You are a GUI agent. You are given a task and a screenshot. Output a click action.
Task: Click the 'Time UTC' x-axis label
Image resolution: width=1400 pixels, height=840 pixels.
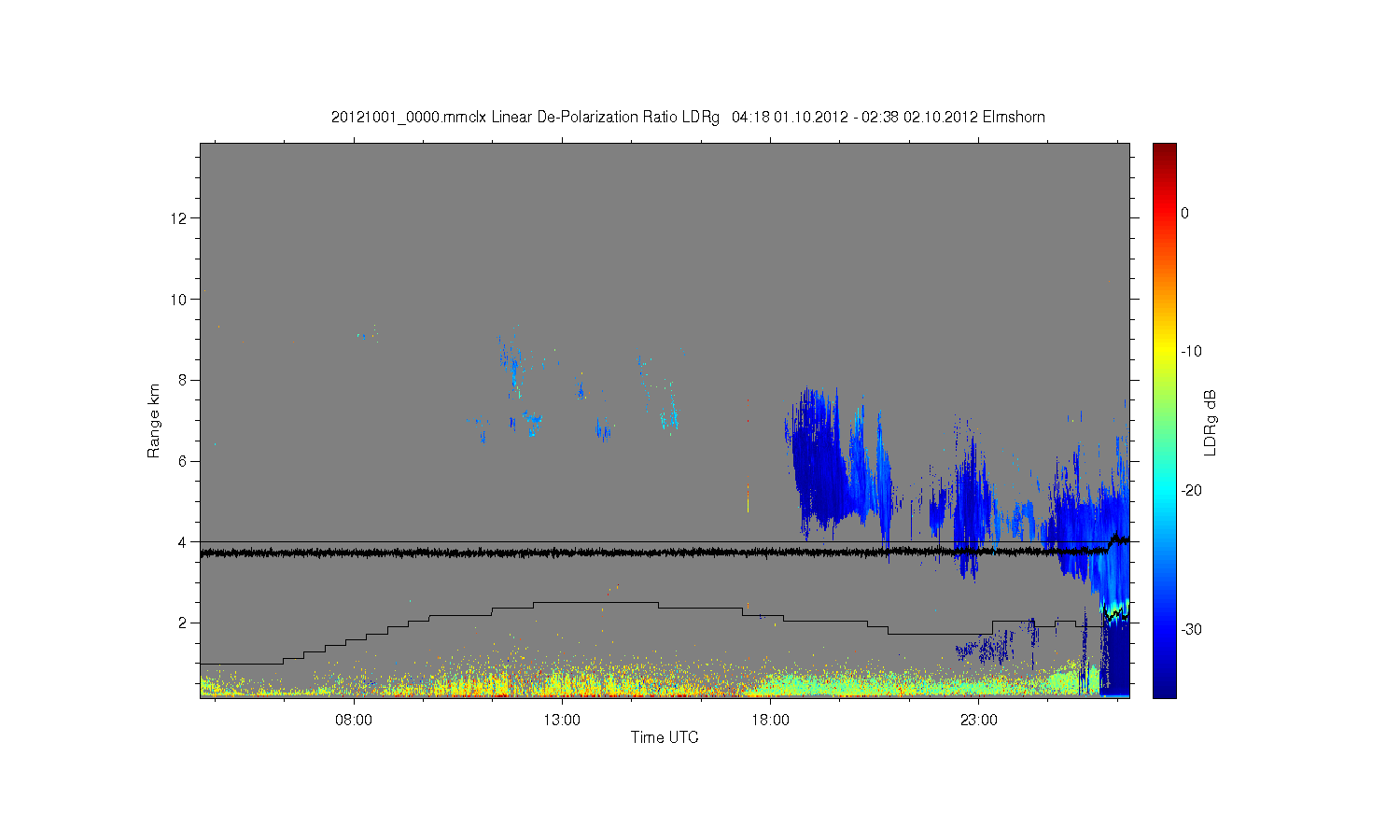[x=665, y=737]
